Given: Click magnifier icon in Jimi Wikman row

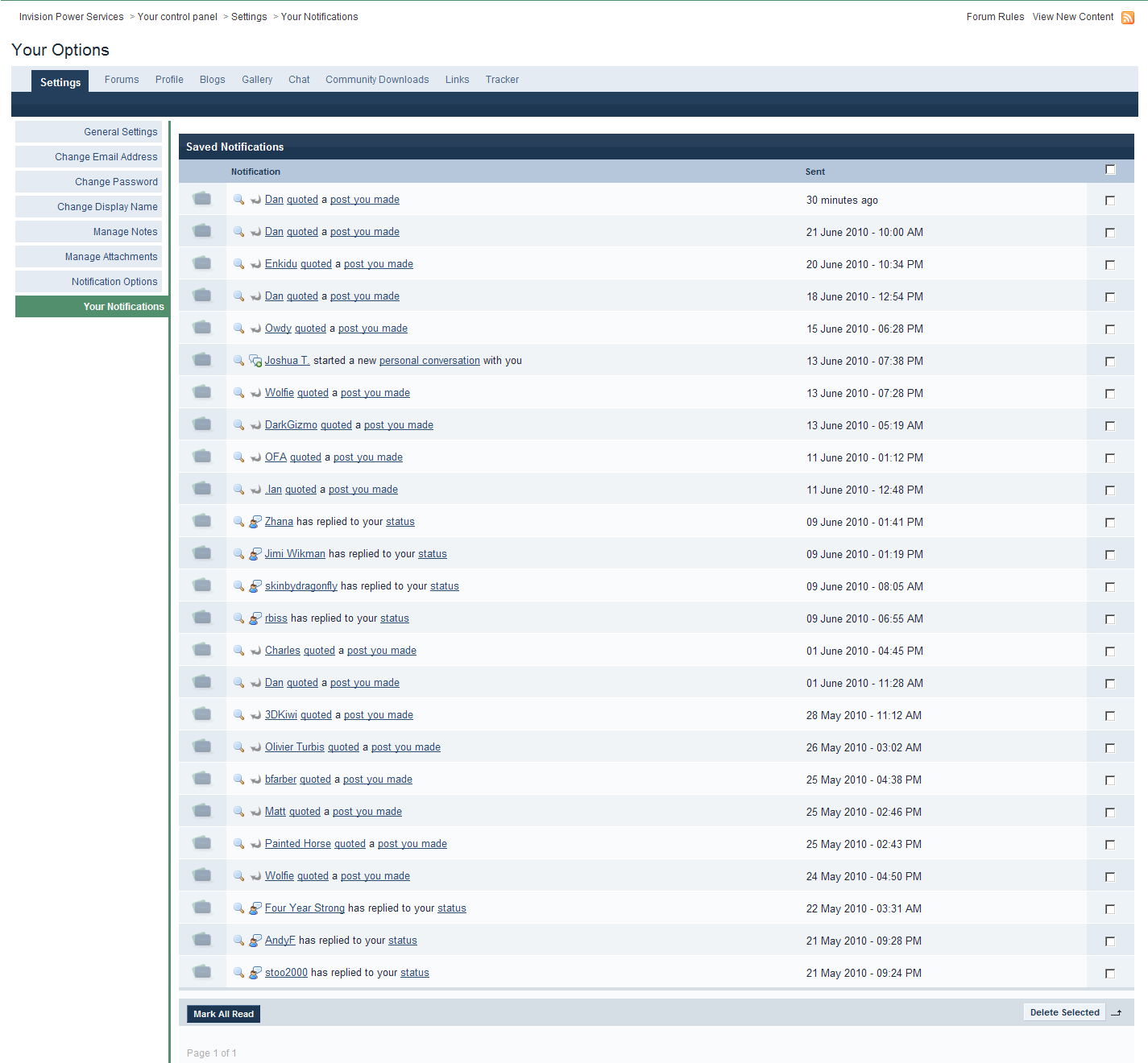Looking at the screenshot, I should 238,553.
